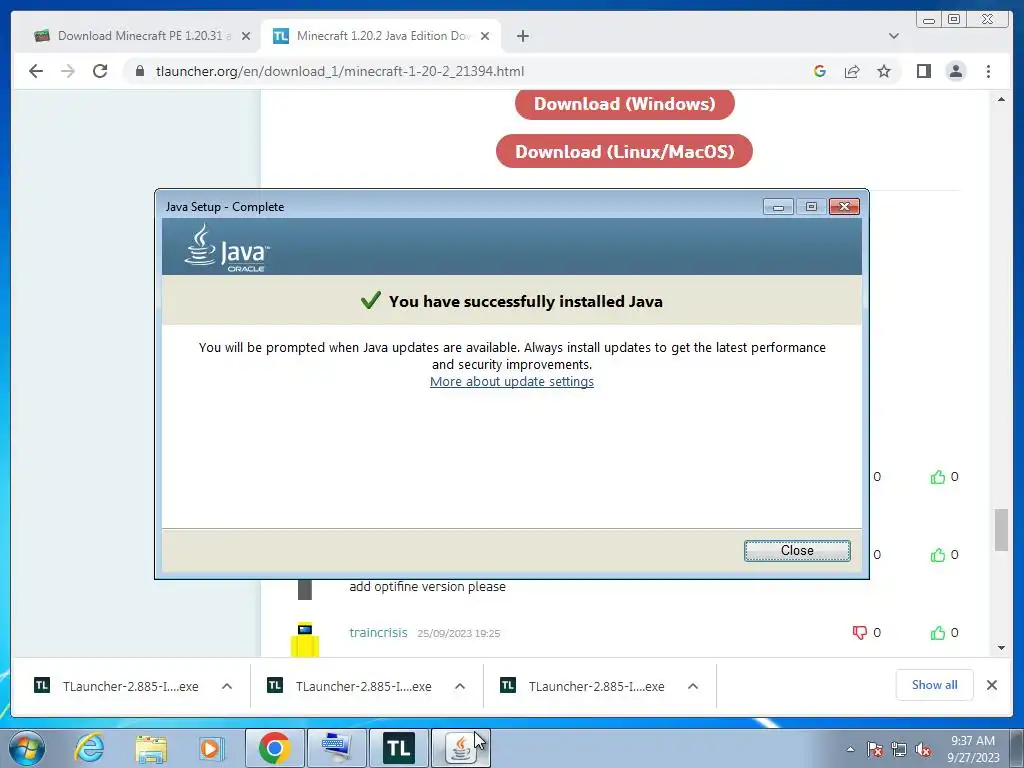Open Action Center flag tray icon

coord(875,749)
